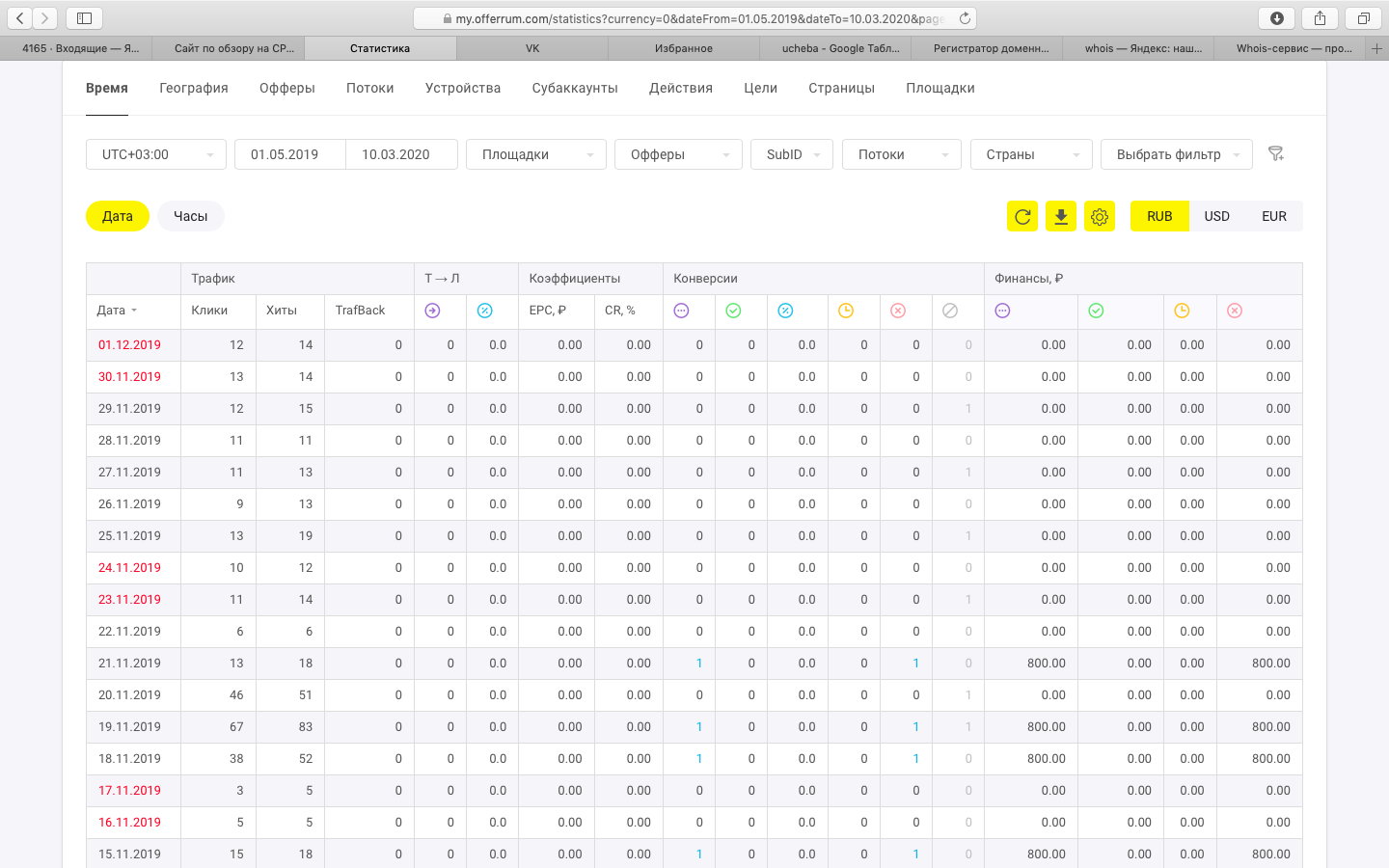Viewport: 1389px width, 868px height.
Task: Switch grouping to Дата
Action: tap(118, 216)
